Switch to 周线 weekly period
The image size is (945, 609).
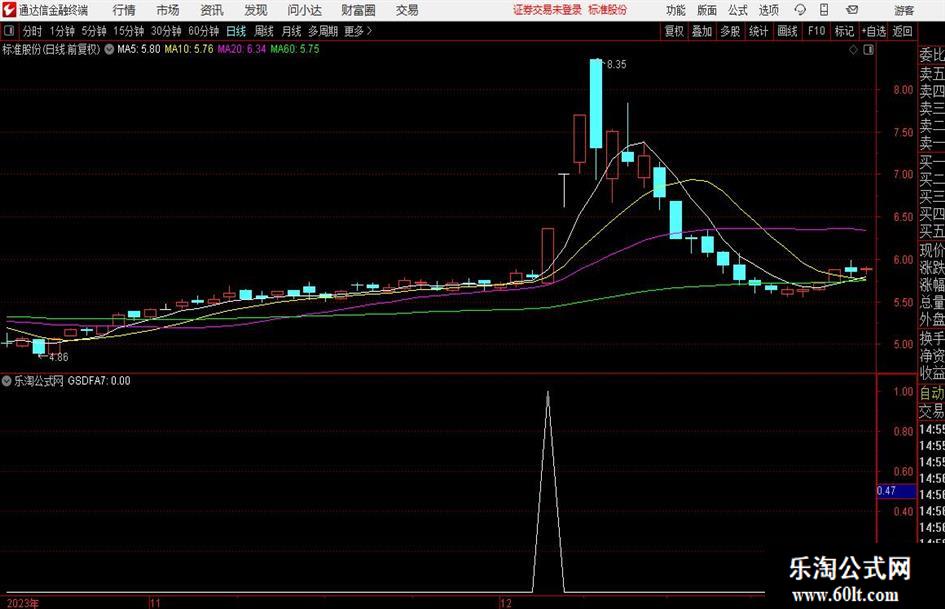click(264, 31)
